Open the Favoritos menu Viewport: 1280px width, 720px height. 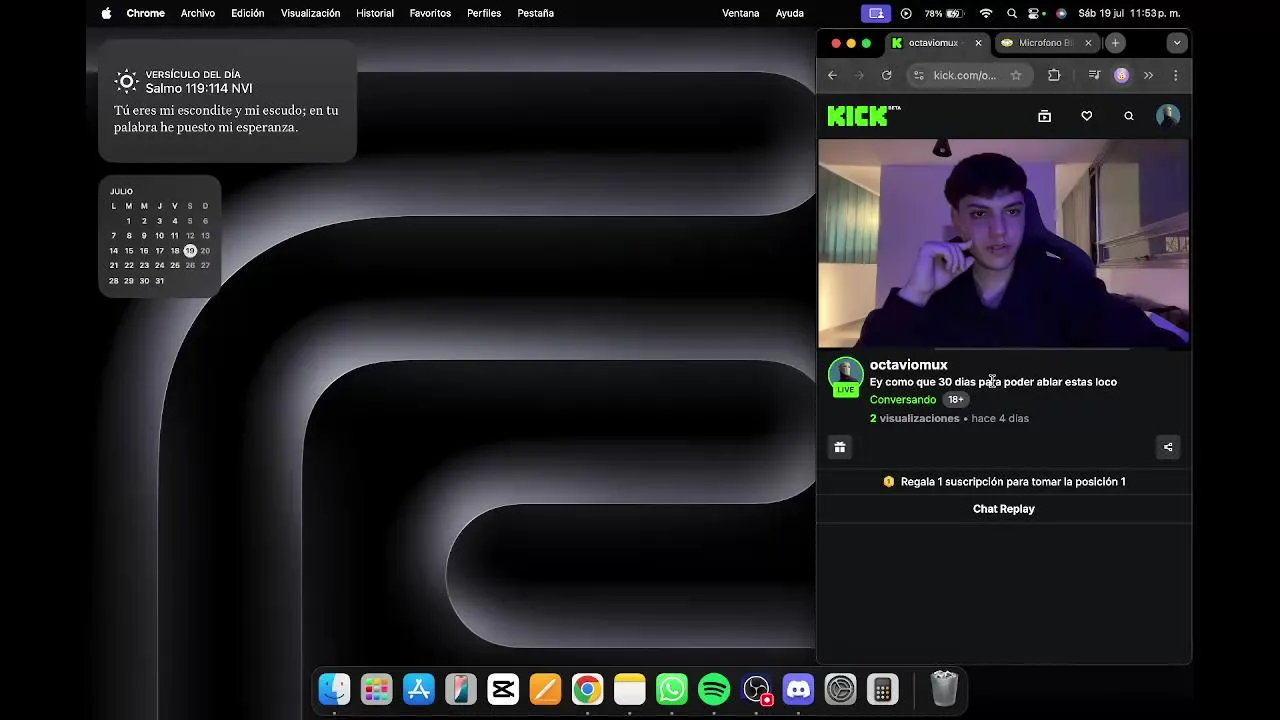click(x=430, y=13)
